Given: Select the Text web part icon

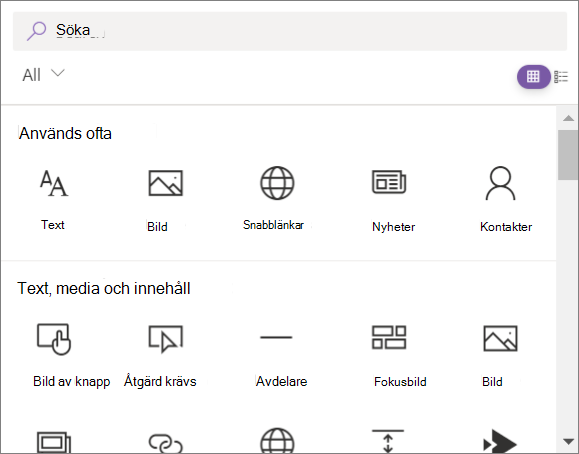Looking at the screenshot, I should point(54,183).
